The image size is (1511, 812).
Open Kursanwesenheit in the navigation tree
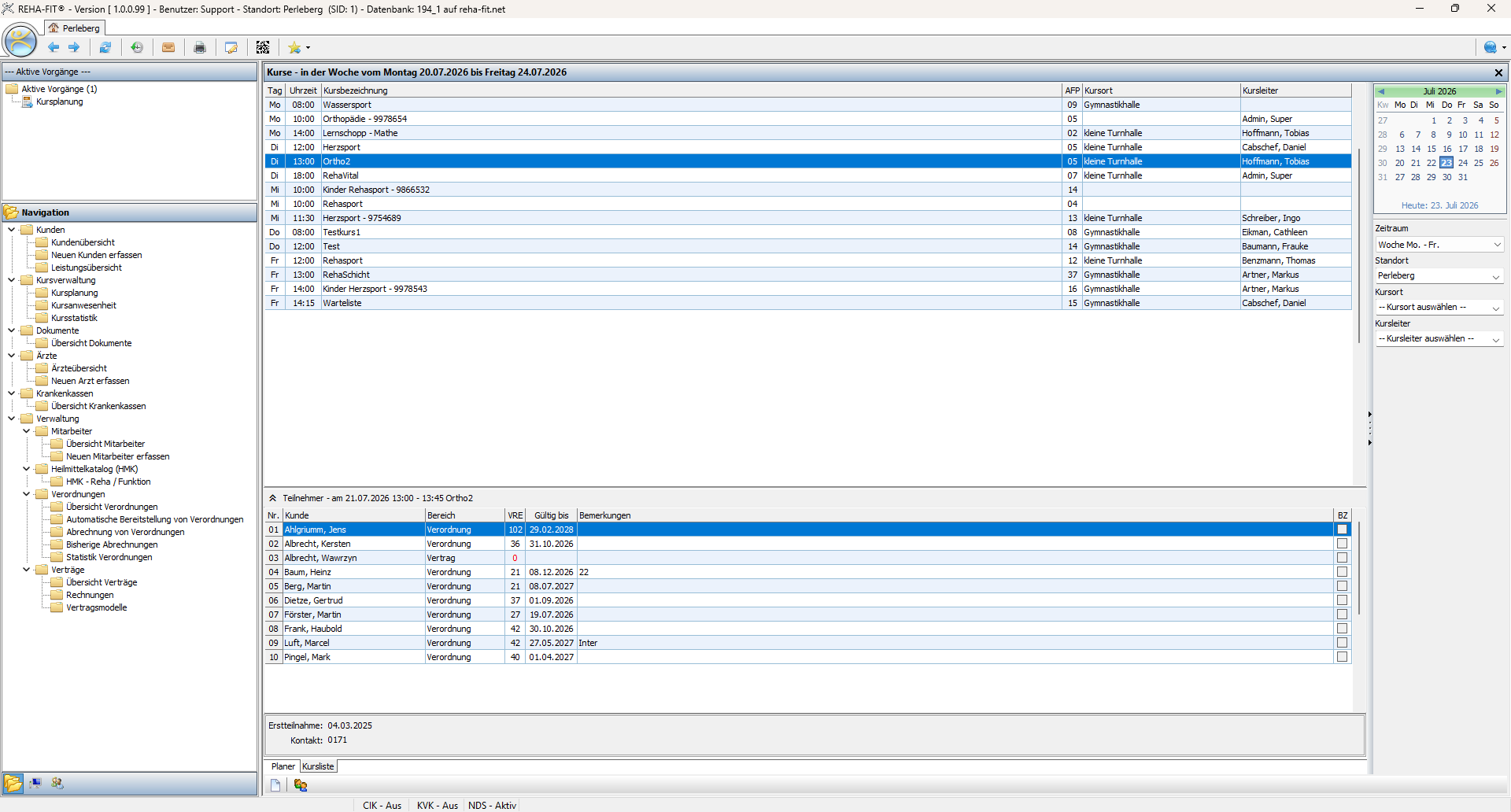(x=83, y=305)
